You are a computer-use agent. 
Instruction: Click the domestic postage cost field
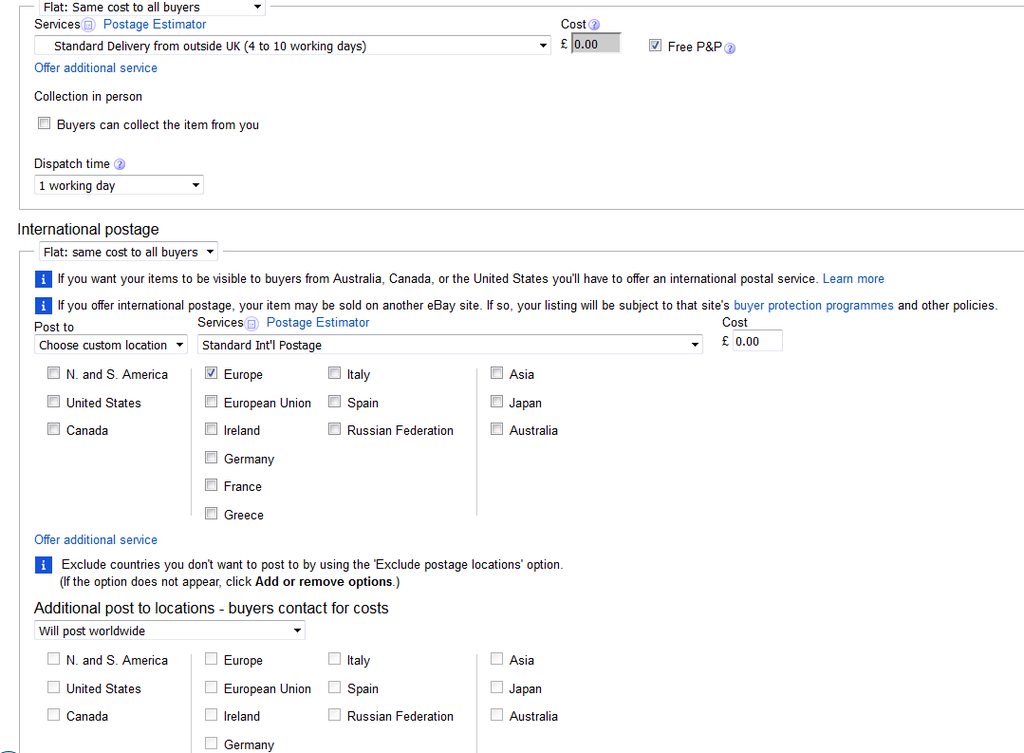(596, 44)
